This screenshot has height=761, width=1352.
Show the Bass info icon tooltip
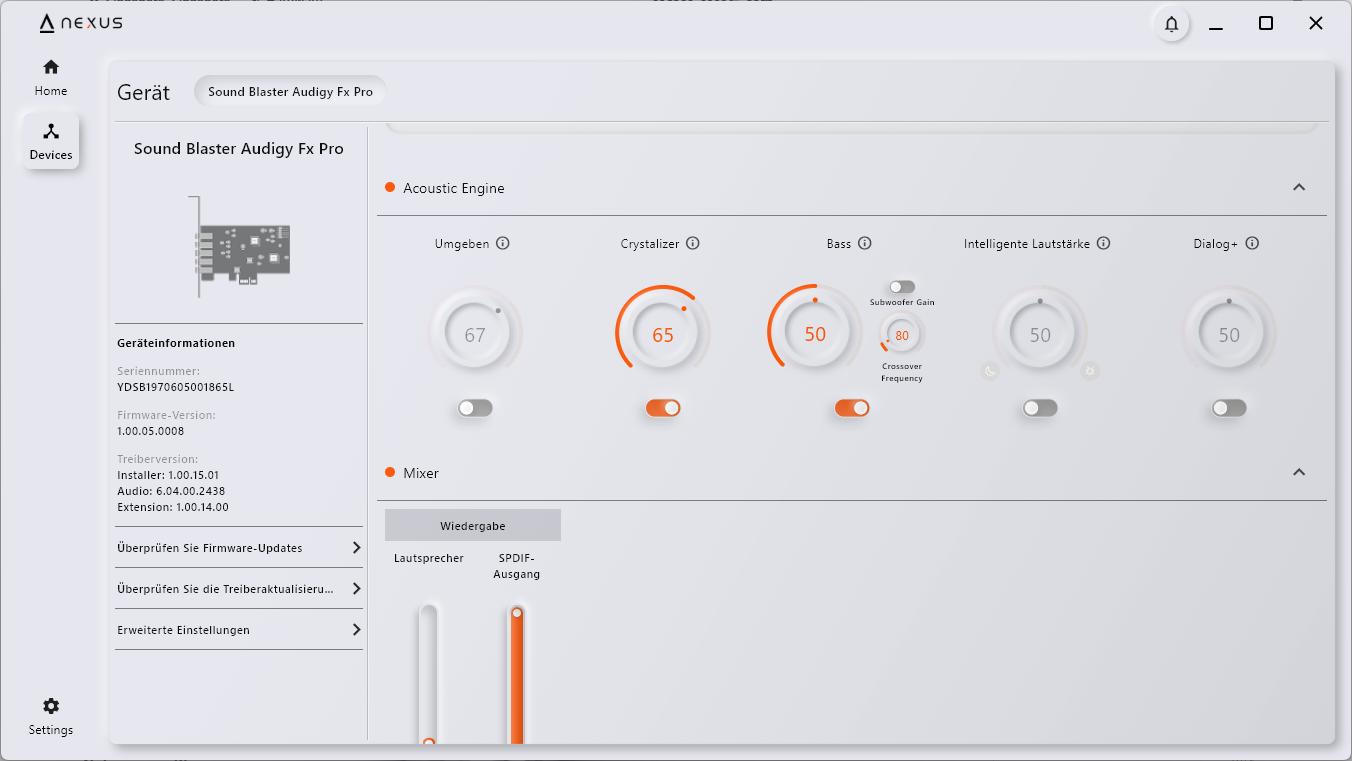click(x=865, y=243)
